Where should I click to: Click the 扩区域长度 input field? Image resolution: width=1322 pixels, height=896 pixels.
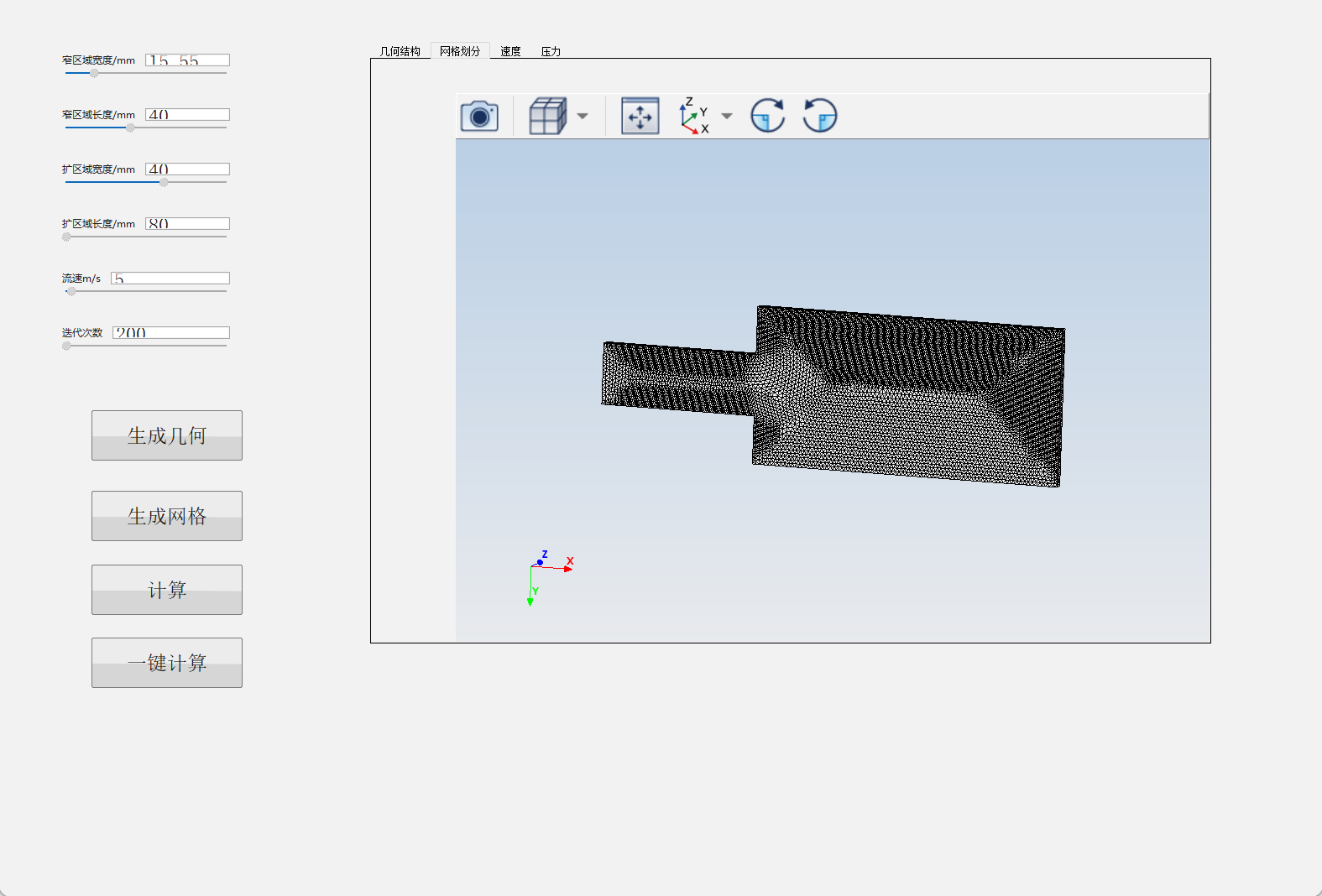click(x=187, y=224)
